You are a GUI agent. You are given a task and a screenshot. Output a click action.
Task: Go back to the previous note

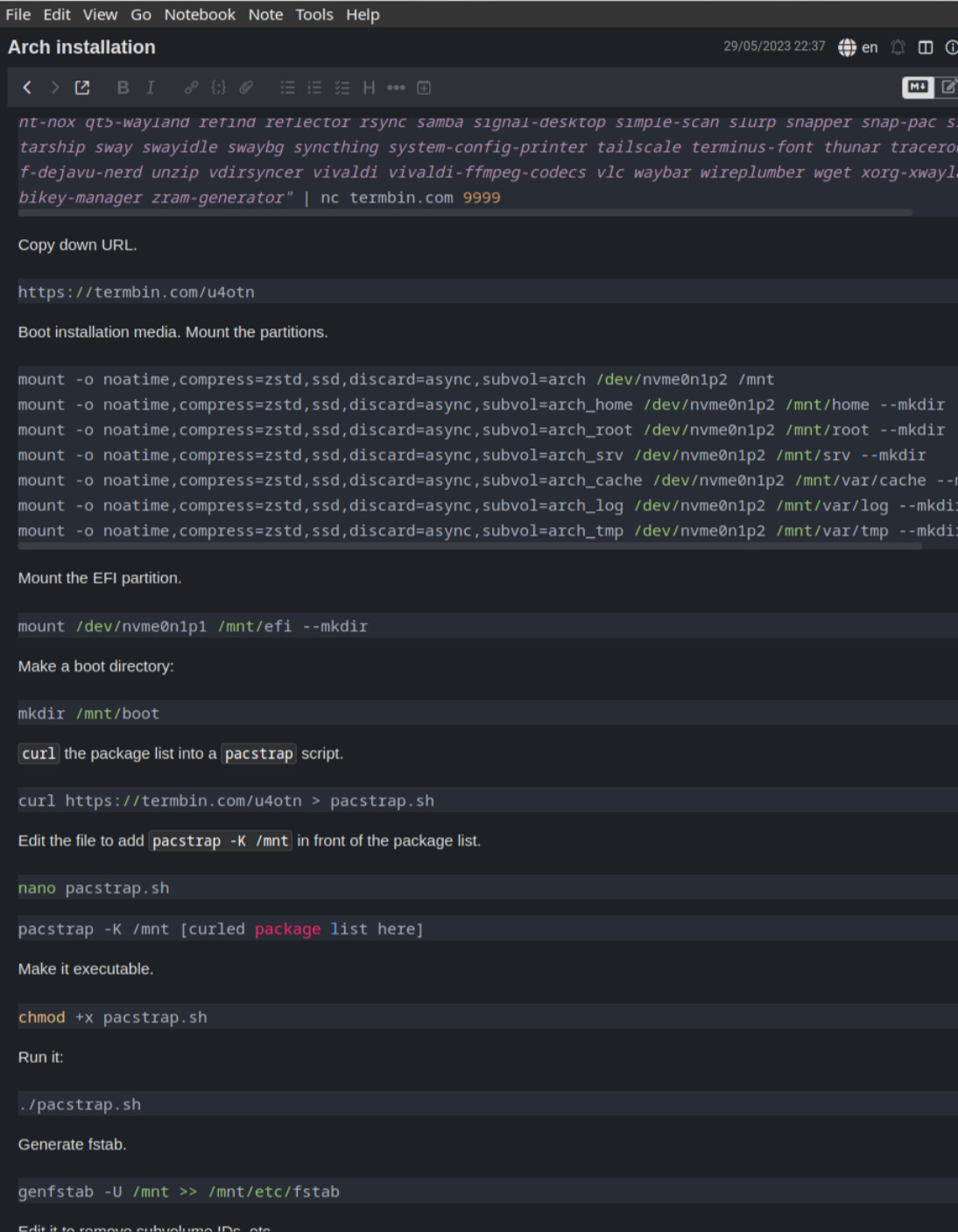click(x=27, y=88)
